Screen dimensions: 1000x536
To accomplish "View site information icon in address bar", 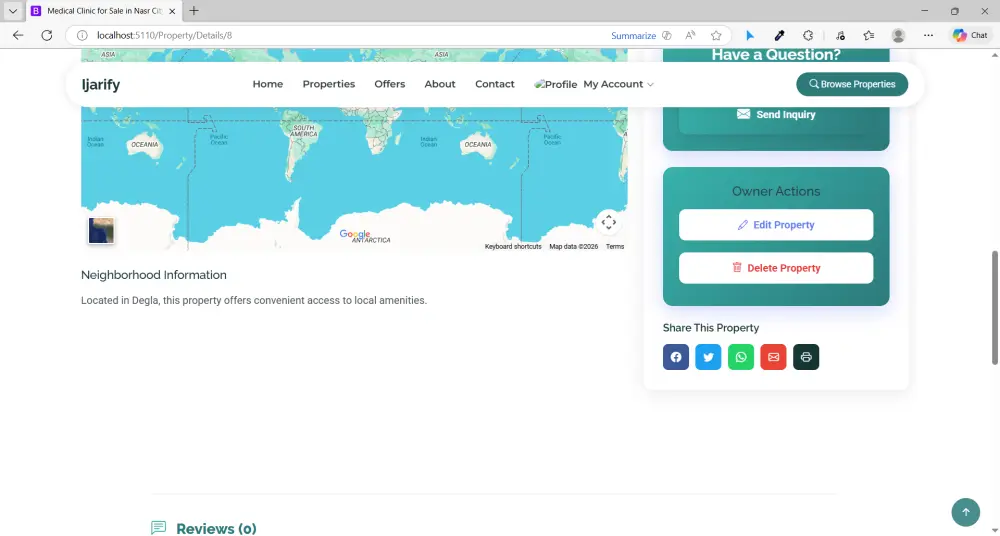I will [82, 36].
